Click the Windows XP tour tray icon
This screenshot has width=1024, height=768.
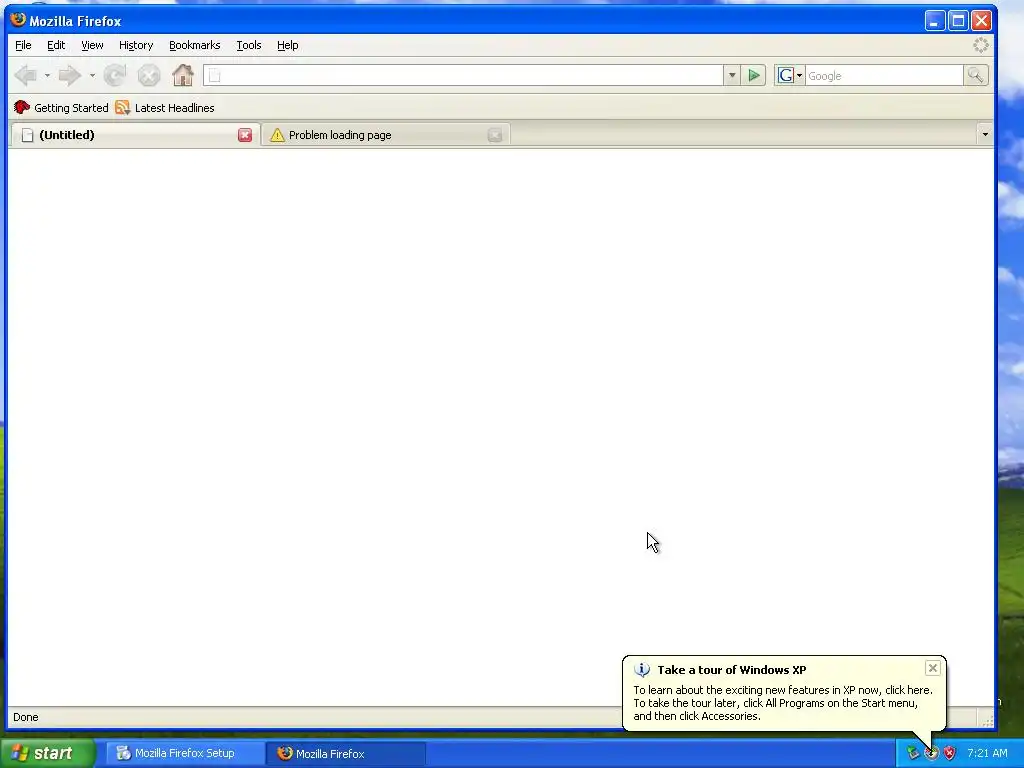[x=931, y=753]
